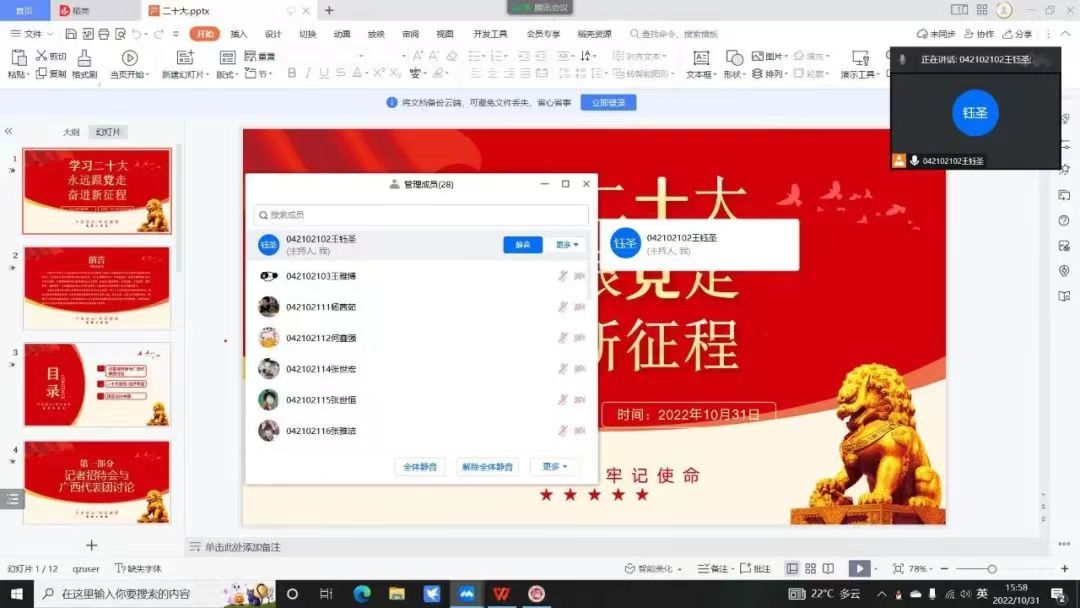Screen dimensions: 1080x608
Task: Click the 搜索成员 search field
Action: (421, 215)
